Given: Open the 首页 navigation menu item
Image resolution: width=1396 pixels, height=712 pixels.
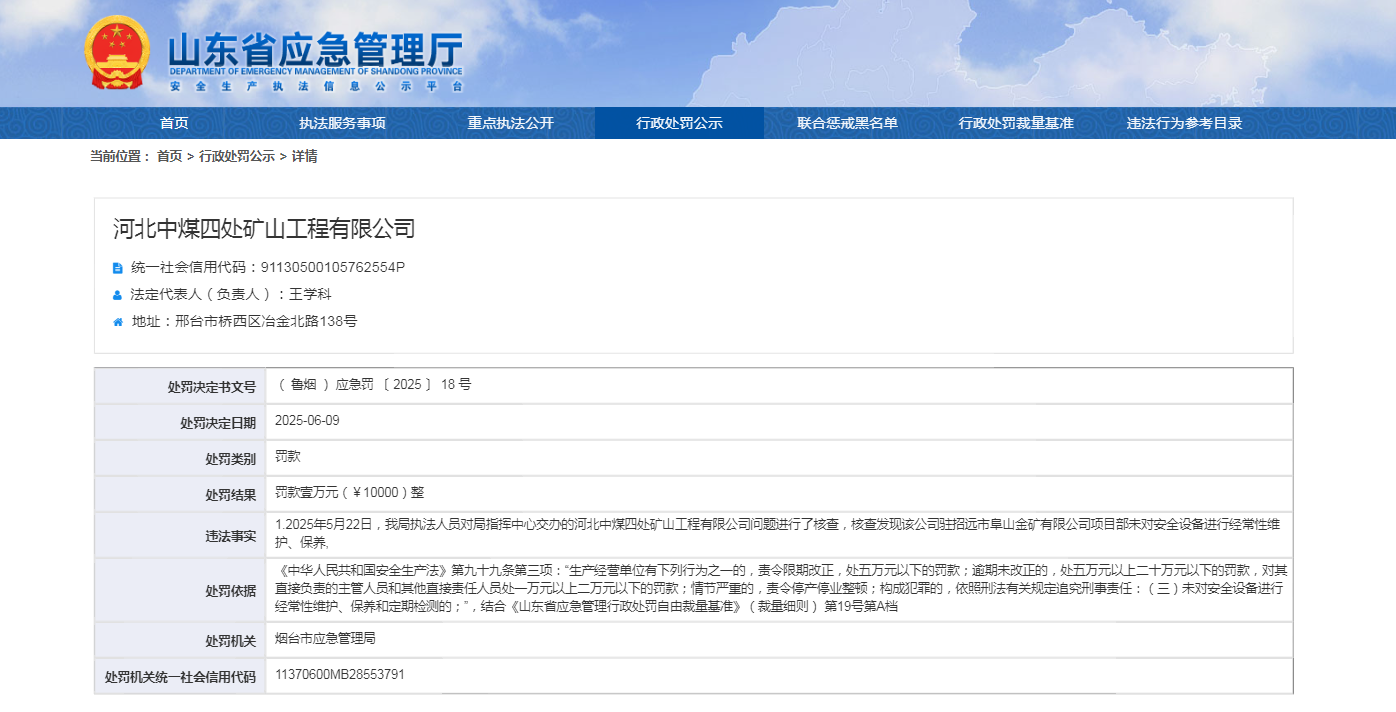Looking at the screenshot, I should (x=174, y=123).
